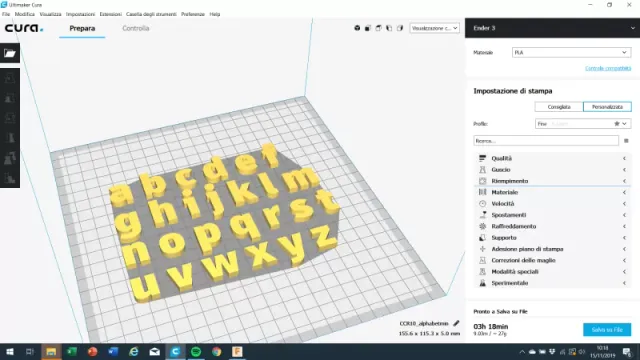Click the pencil icon to rename job

(456, 323)
